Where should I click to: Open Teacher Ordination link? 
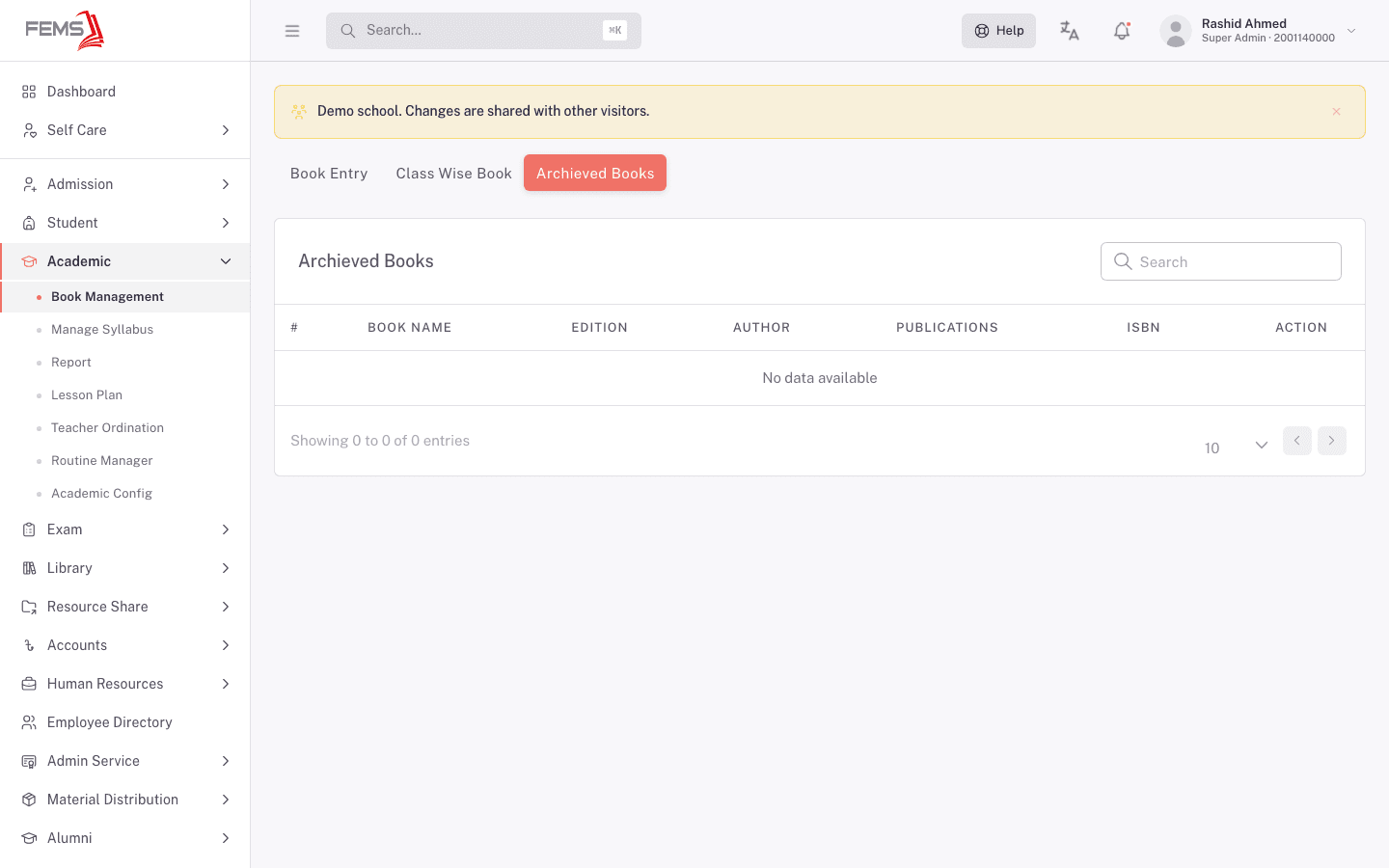[x=107, y=428]
